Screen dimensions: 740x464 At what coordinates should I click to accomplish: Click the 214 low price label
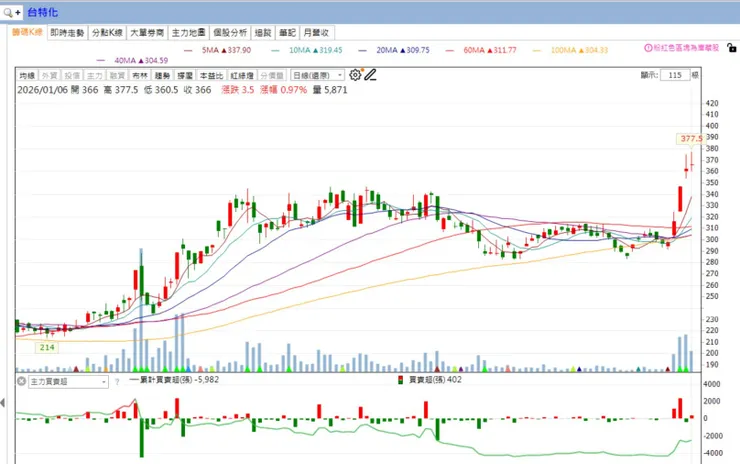click(47, 347)
